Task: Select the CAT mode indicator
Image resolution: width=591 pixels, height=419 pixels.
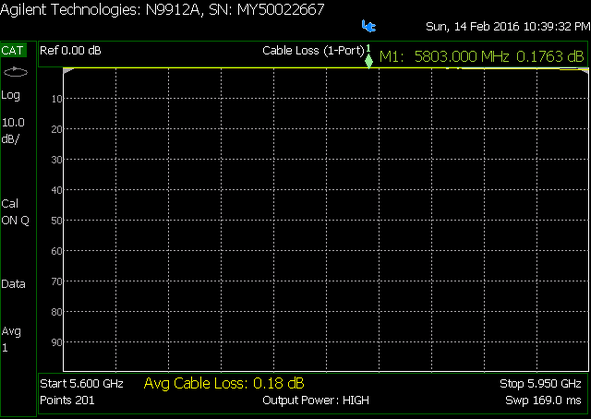Action: (x=13, y=50)
